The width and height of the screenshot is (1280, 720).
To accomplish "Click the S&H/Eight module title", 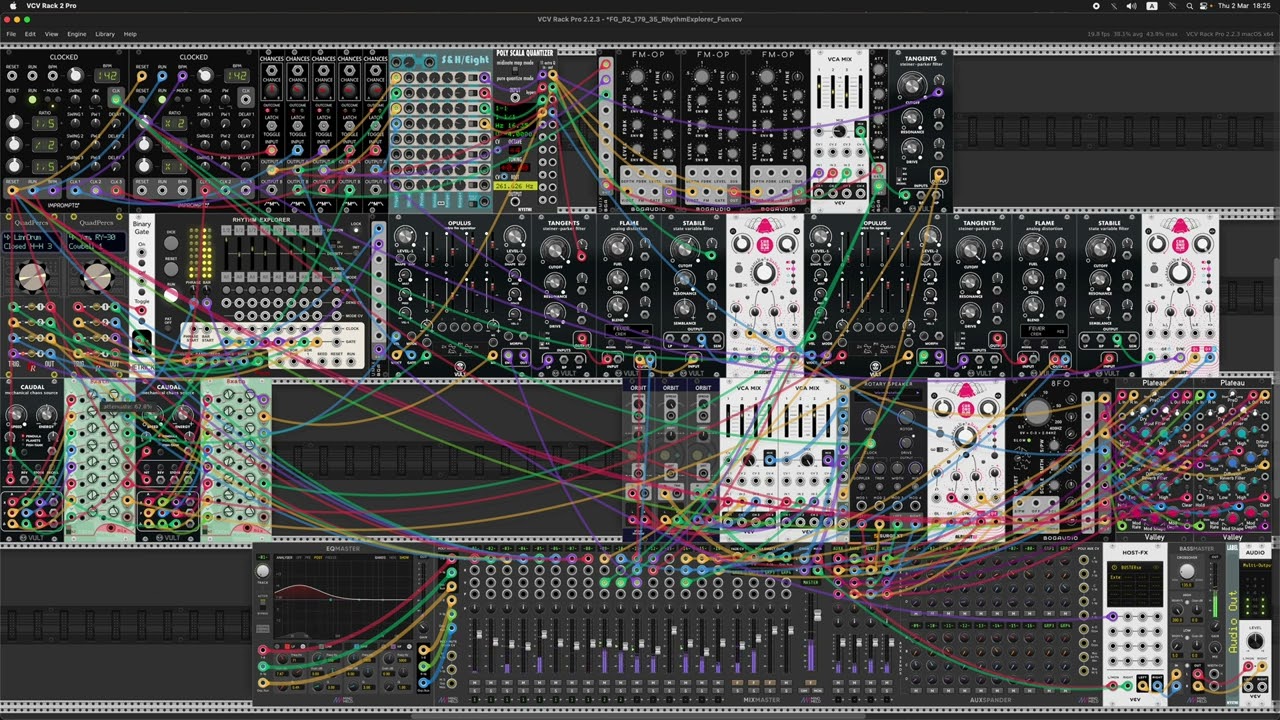I will (x=465, y=59).
